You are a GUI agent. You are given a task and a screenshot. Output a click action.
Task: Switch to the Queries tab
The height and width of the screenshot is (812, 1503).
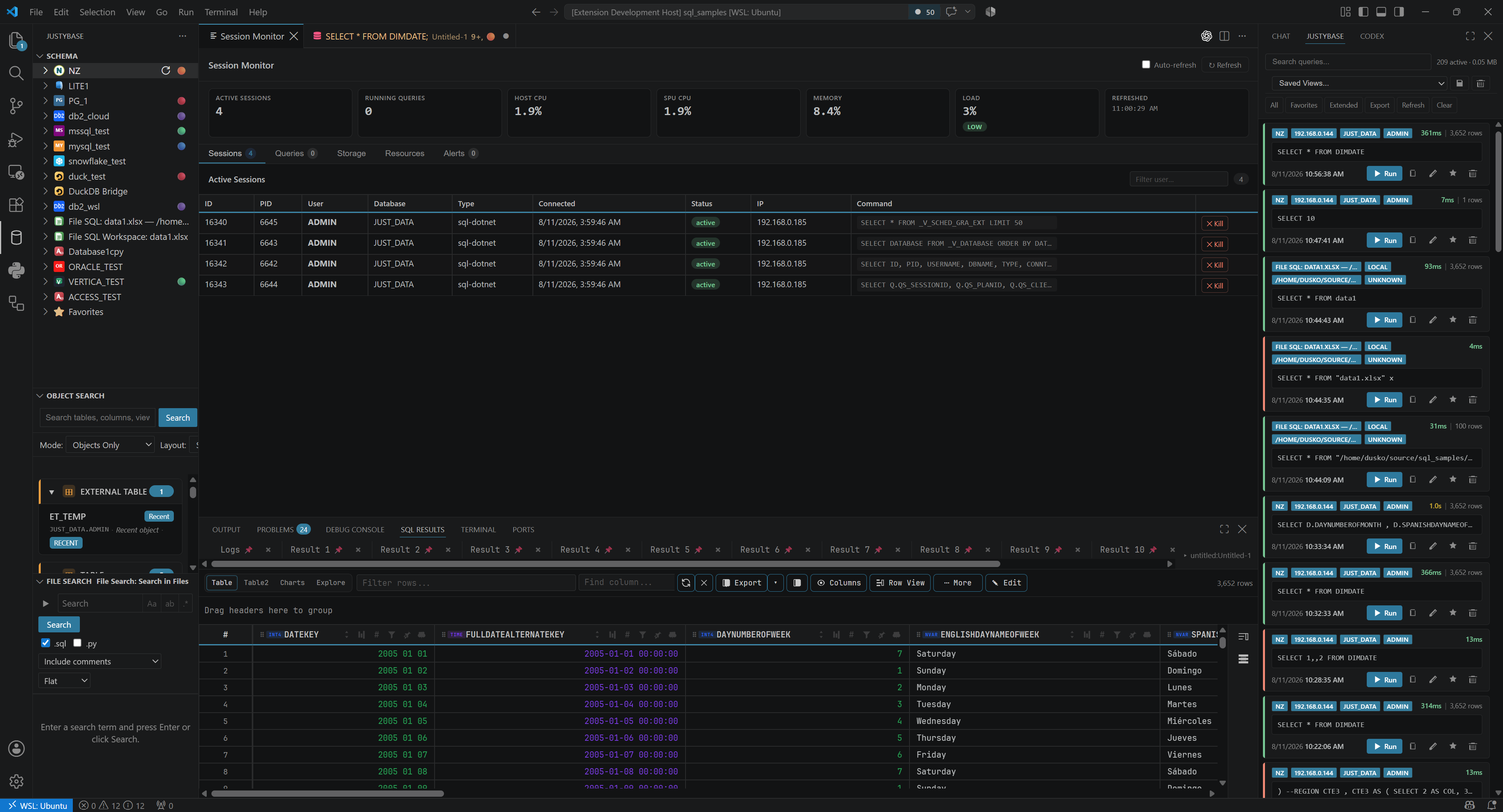pyautogui.click(x=295, y=153)
